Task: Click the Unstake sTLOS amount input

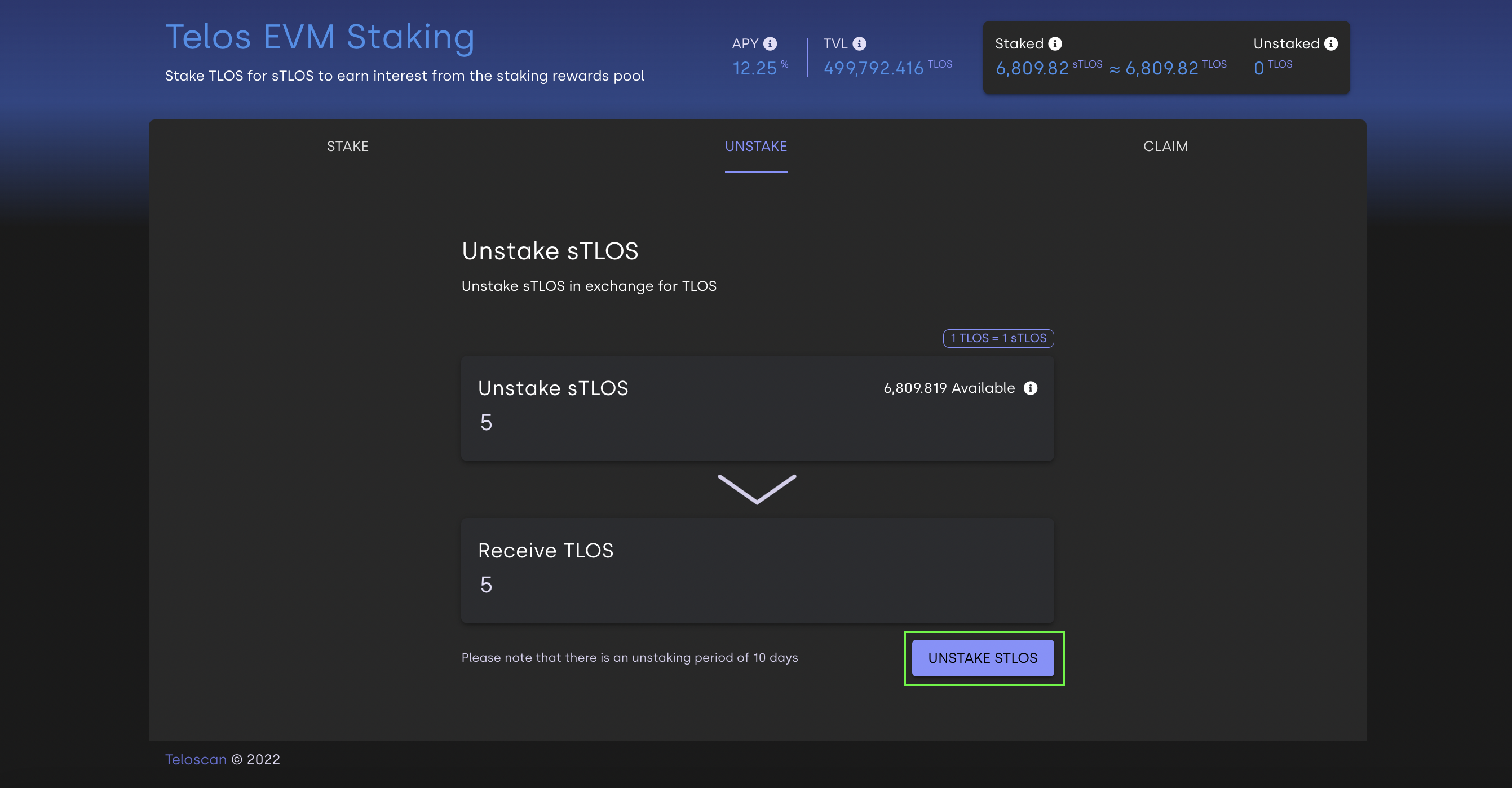Action: pyautogui.click(x=756, y=422)
